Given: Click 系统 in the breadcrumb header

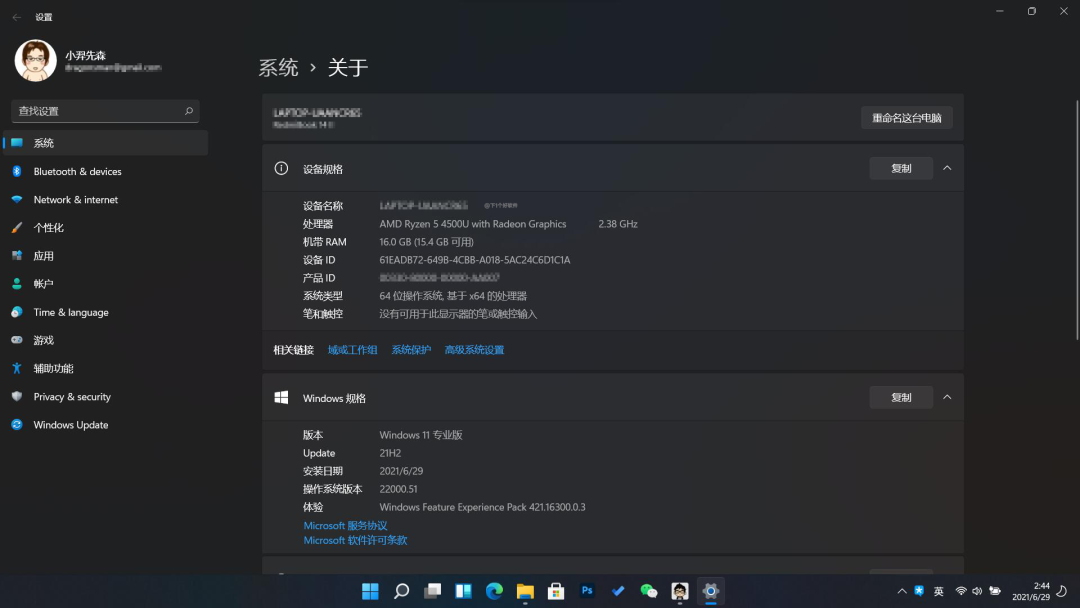Looking at the screenshot, I should pyautogui.click(x=278, y=67).
